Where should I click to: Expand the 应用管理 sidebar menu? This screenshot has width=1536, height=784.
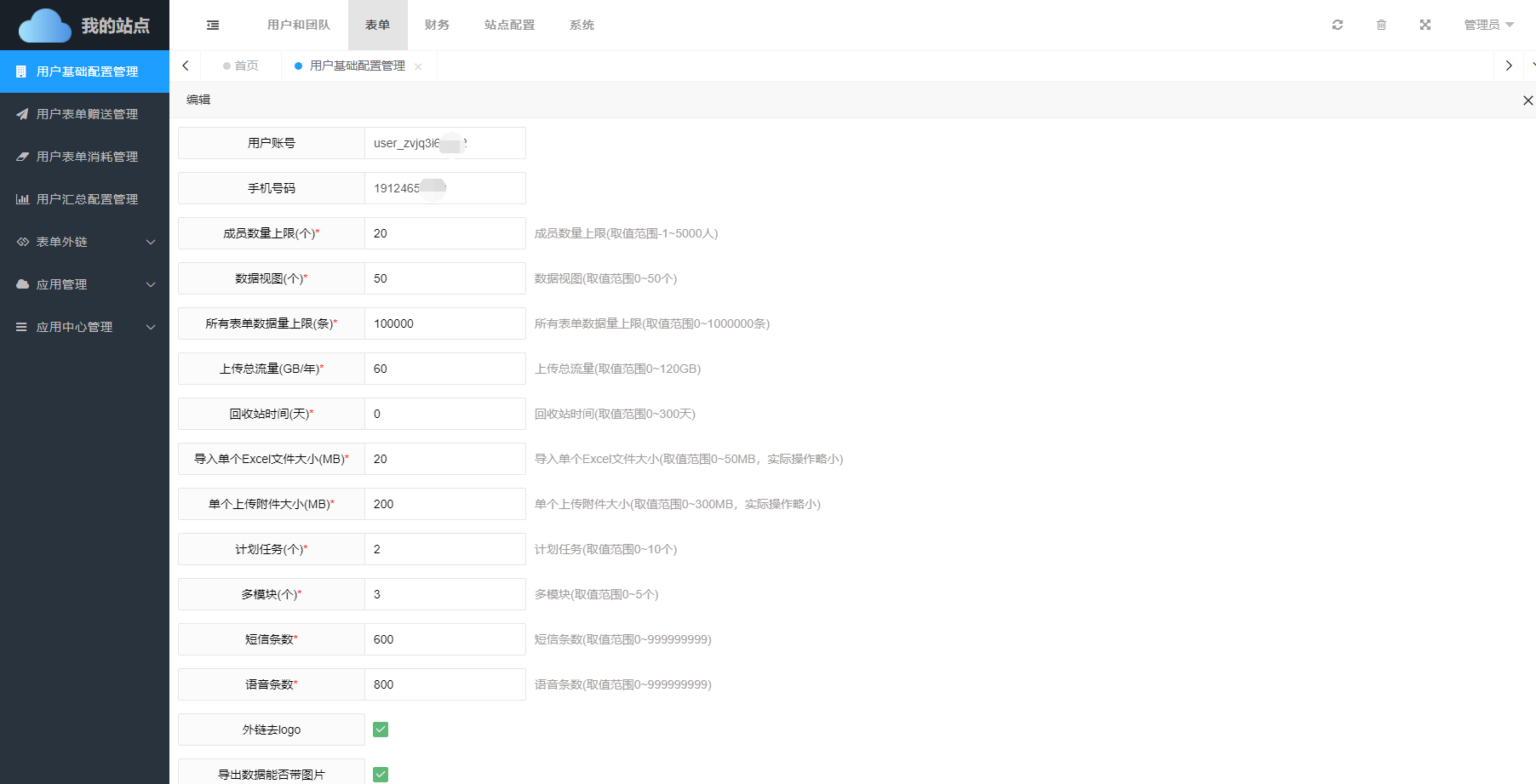coord(85,284)
